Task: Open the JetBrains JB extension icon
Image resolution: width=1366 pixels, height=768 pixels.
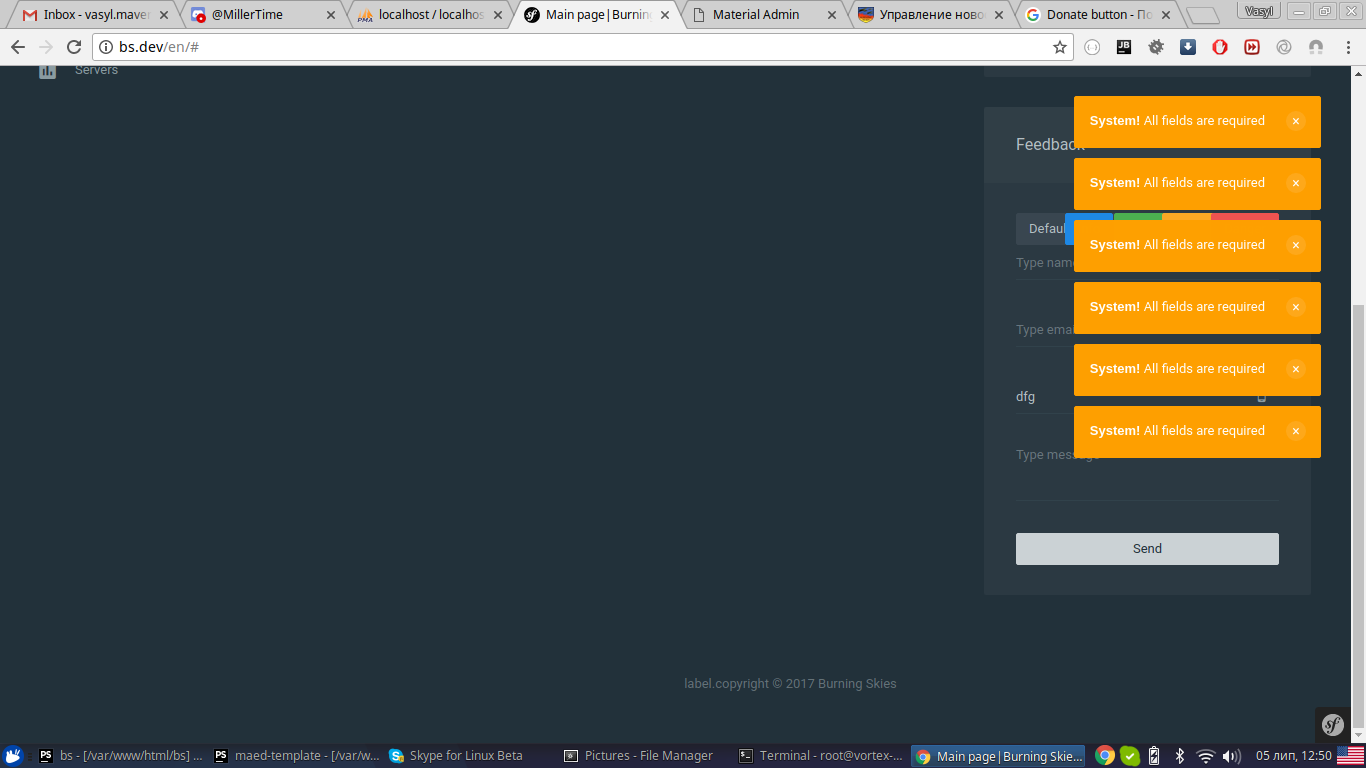Action: [x=1124, y=47]
